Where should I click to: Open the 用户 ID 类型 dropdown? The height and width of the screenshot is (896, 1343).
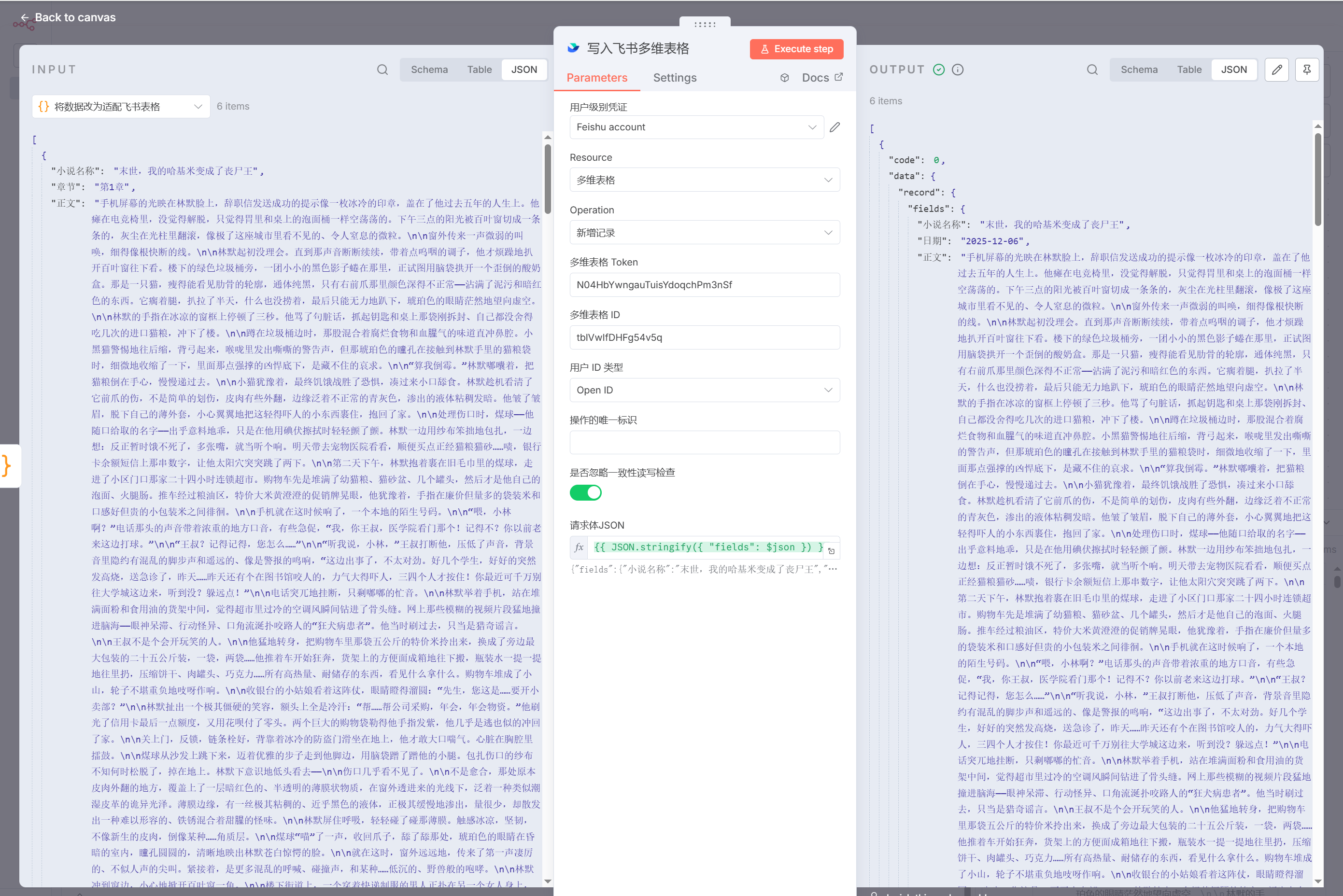coord(704,390)
